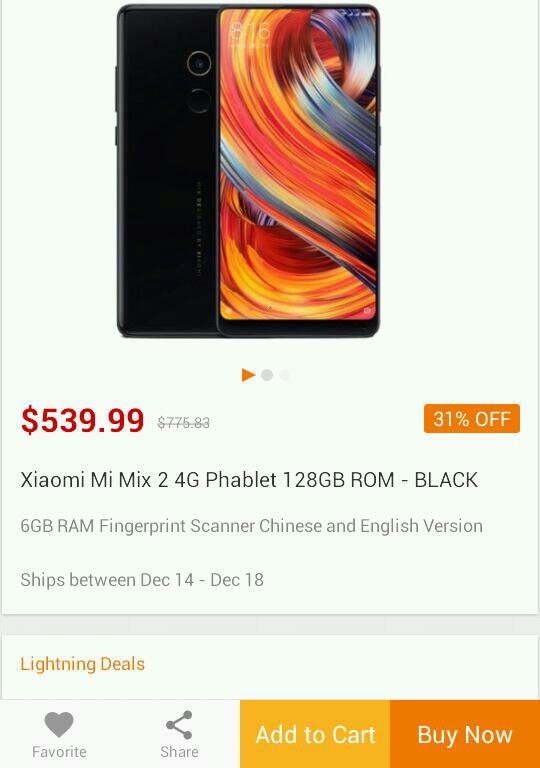Image resolution: width=540 pixels, height=768 pixels.
Task: Tap the 31% OFF discount badge
Action: coord(471,419)
